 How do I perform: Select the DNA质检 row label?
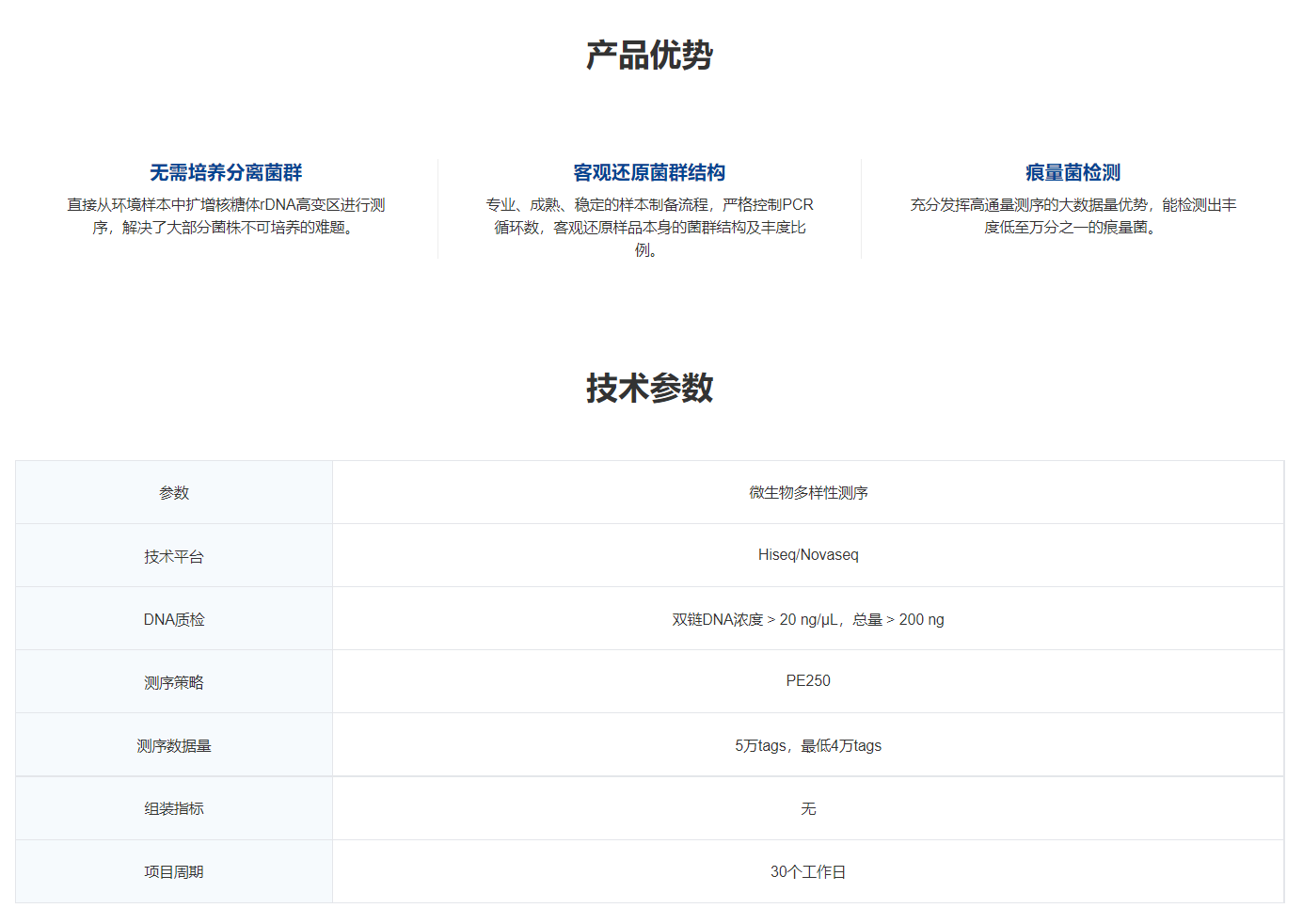(x=174, y=620)
